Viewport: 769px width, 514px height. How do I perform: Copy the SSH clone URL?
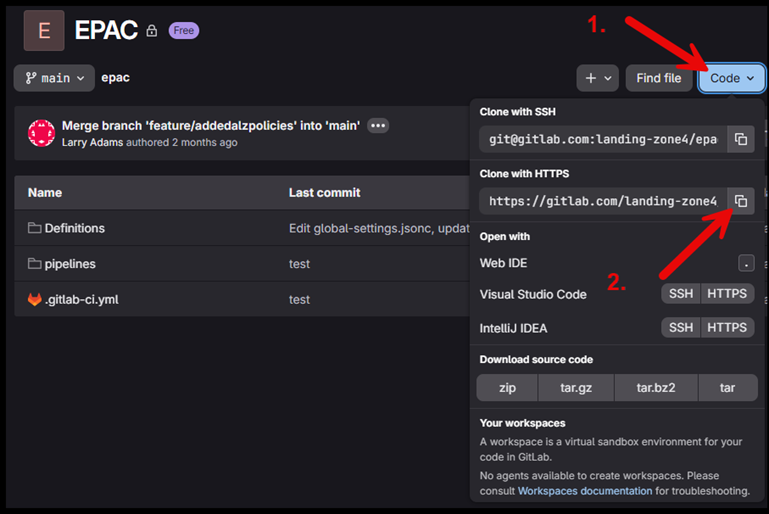(x=741, y=139)
